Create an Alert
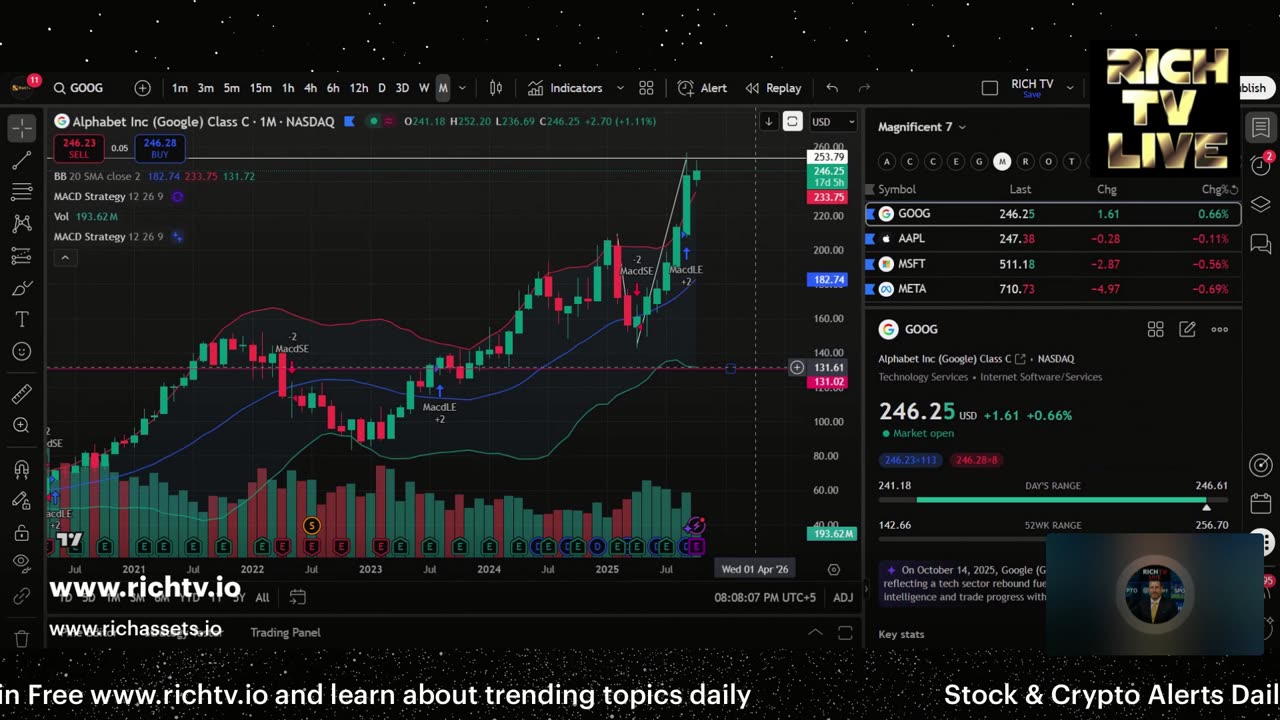Viewport: 1280px width, 720px height. click(702, 88)
